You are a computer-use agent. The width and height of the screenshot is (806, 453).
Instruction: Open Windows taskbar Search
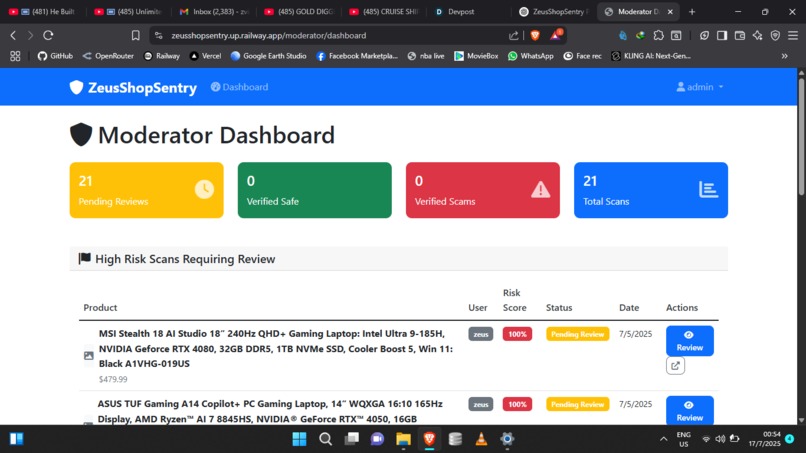click(x=325, y=439)
